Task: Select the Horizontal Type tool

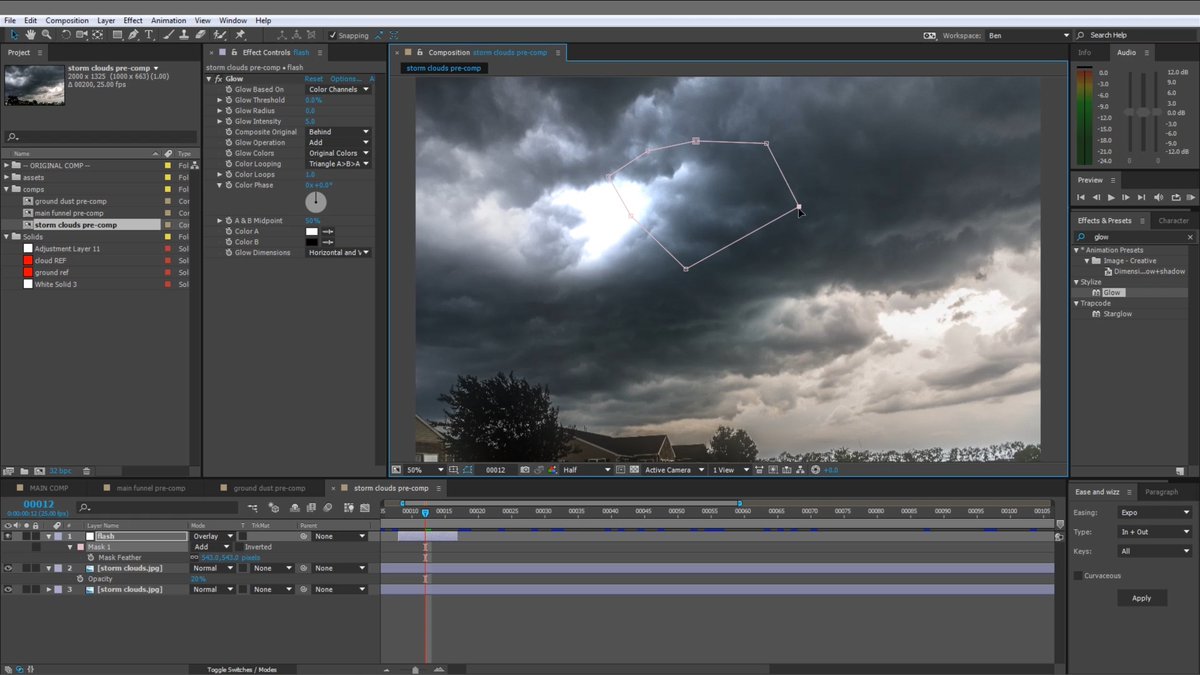Action: [x=147, y=35]
